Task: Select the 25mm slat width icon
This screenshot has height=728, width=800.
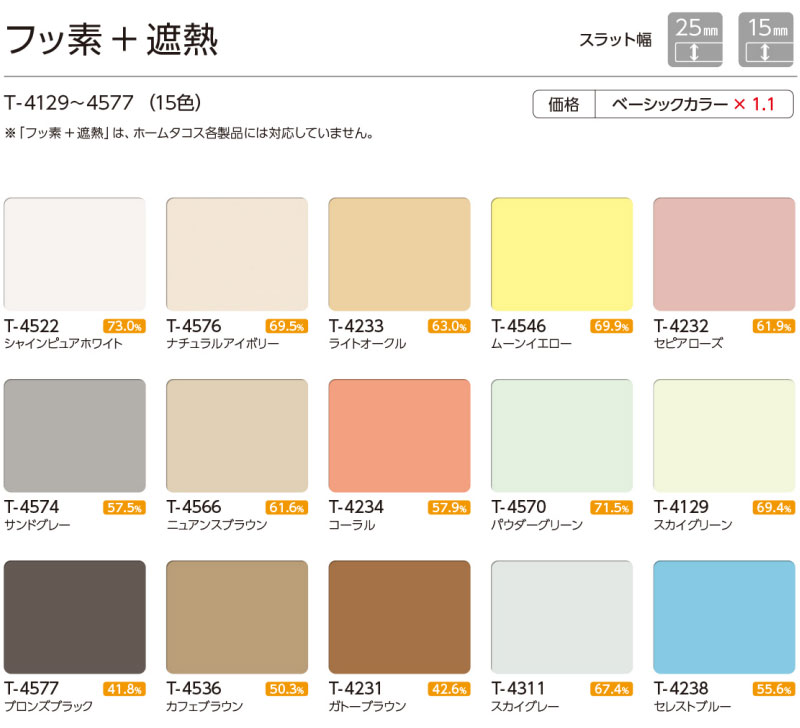Action: [x=695, y=41]
